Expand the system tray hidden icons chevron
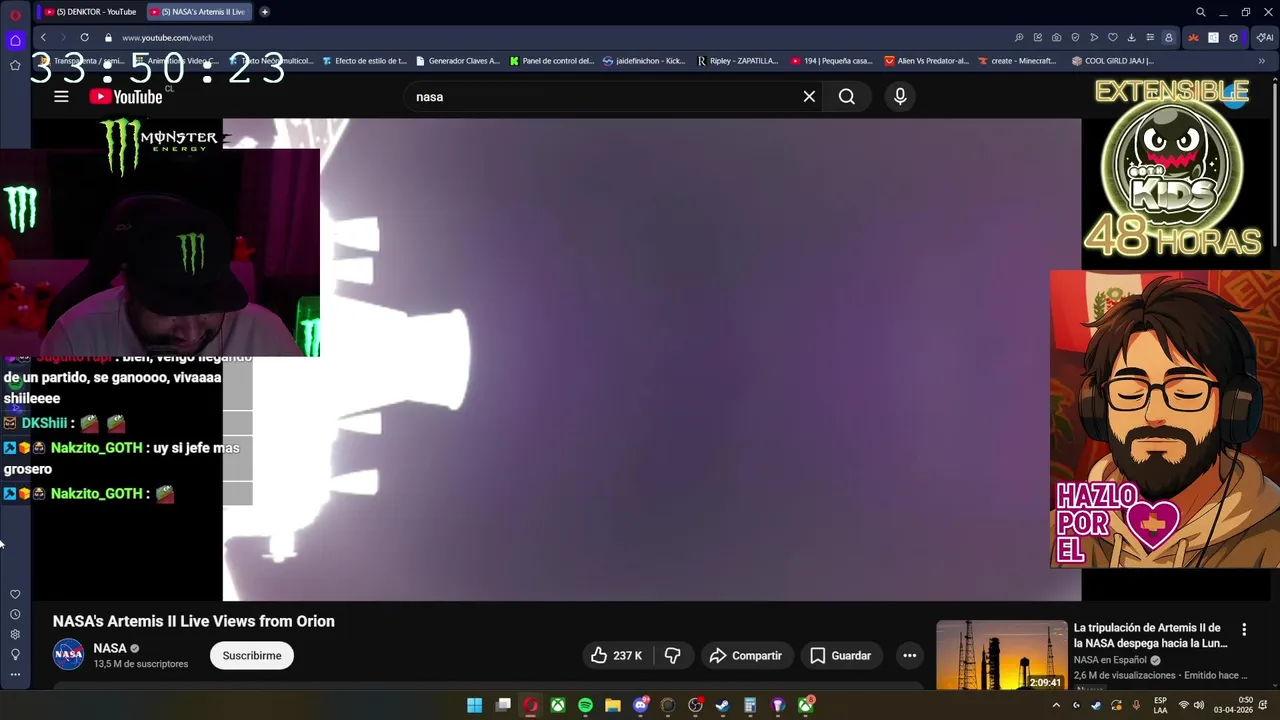Viewport: 1280px width, 720px height. 1056,705
